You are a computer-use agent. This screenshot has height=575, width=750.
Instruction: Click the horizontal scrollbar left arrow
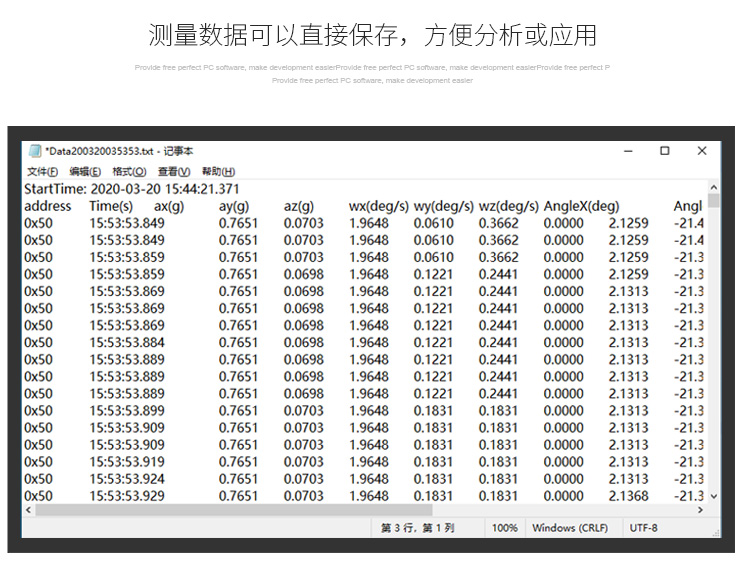click(28, 510)
